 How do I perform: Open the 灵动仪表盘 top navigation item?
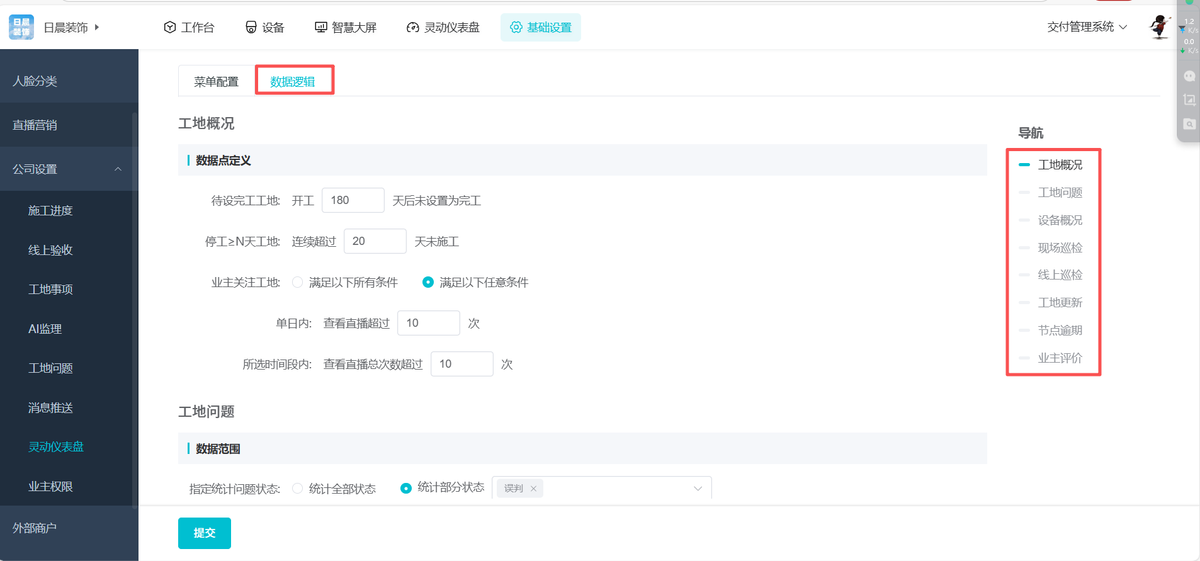[x=443, y=27]
